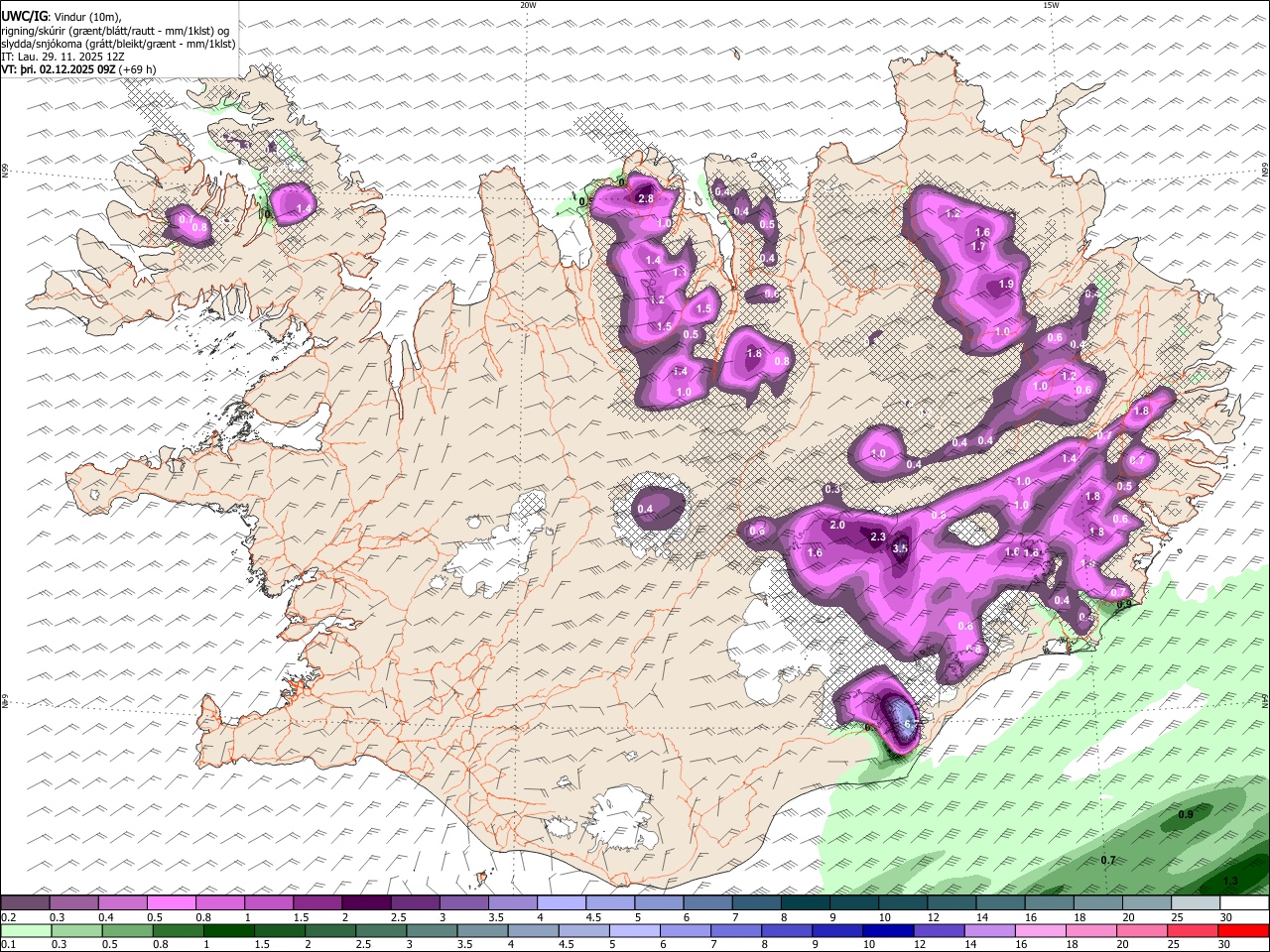Screen dimensions: 1270x952
Task: Click the 'slydda/snjókoma' legend description line
Action: (118, 44)
